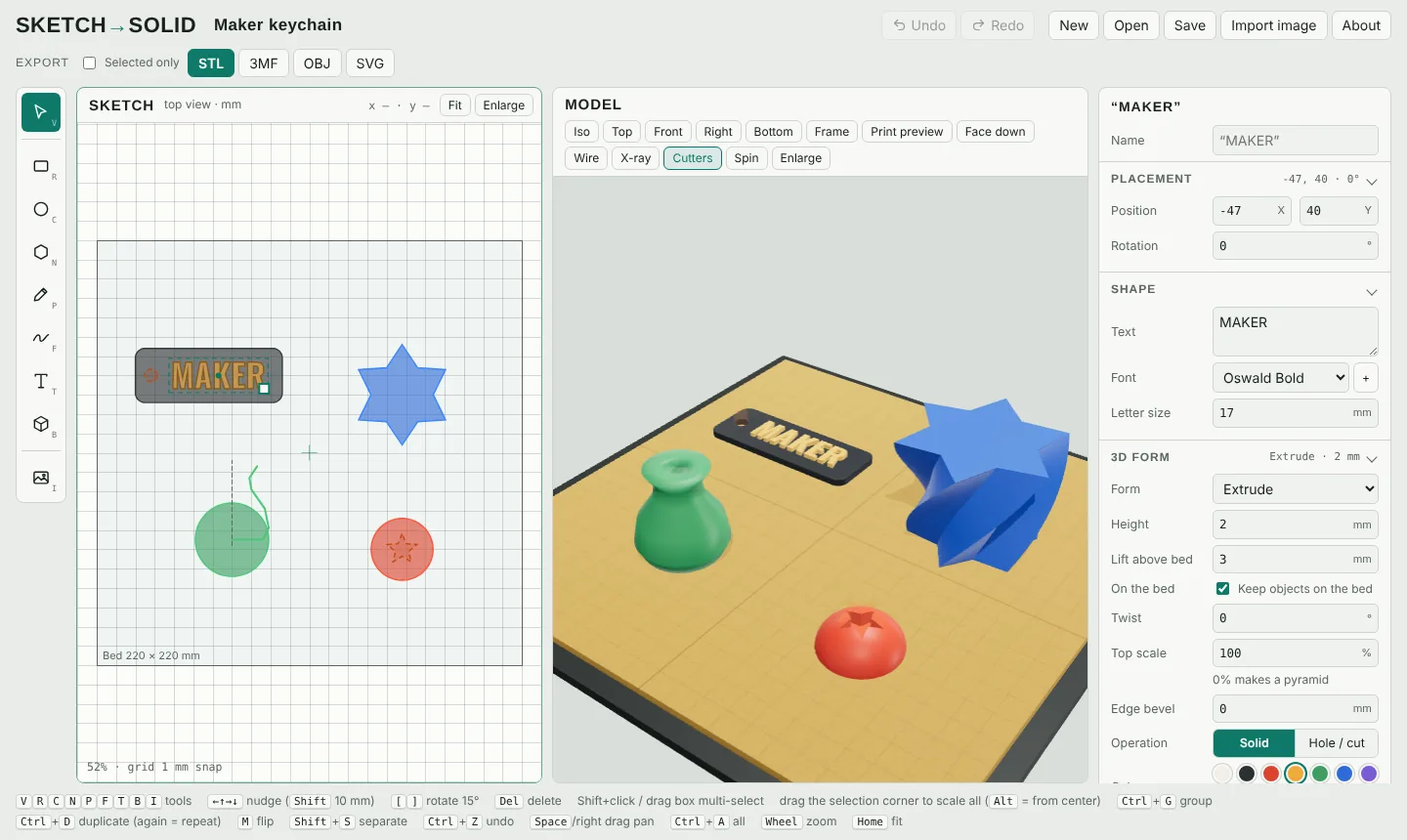
Task: Toggle Frame view option
Action: [831, 132]
